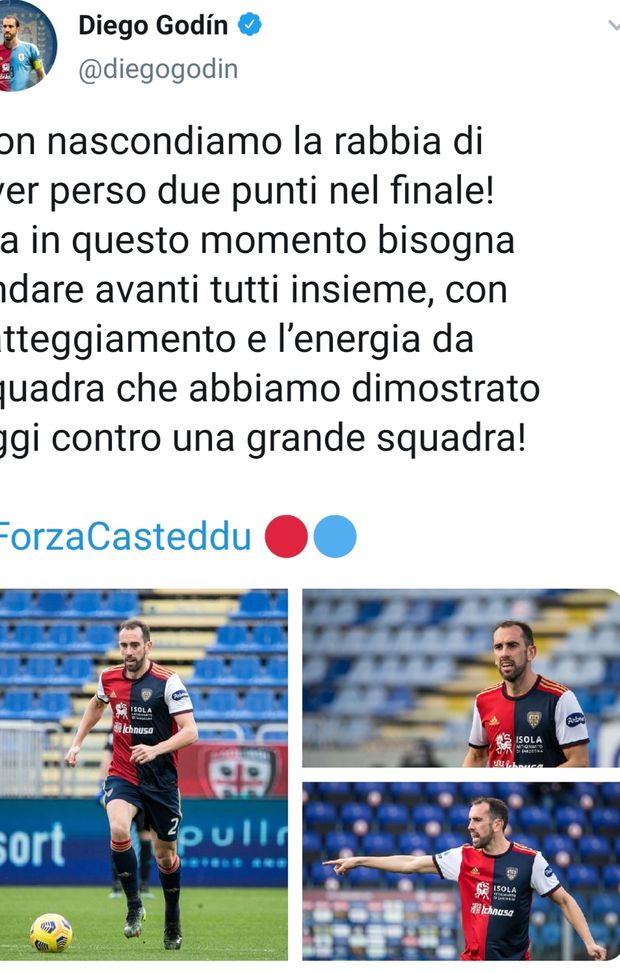Open the top-right close-up photo of Godín
The width and height of the screenshot is (620, 973).
461,678
